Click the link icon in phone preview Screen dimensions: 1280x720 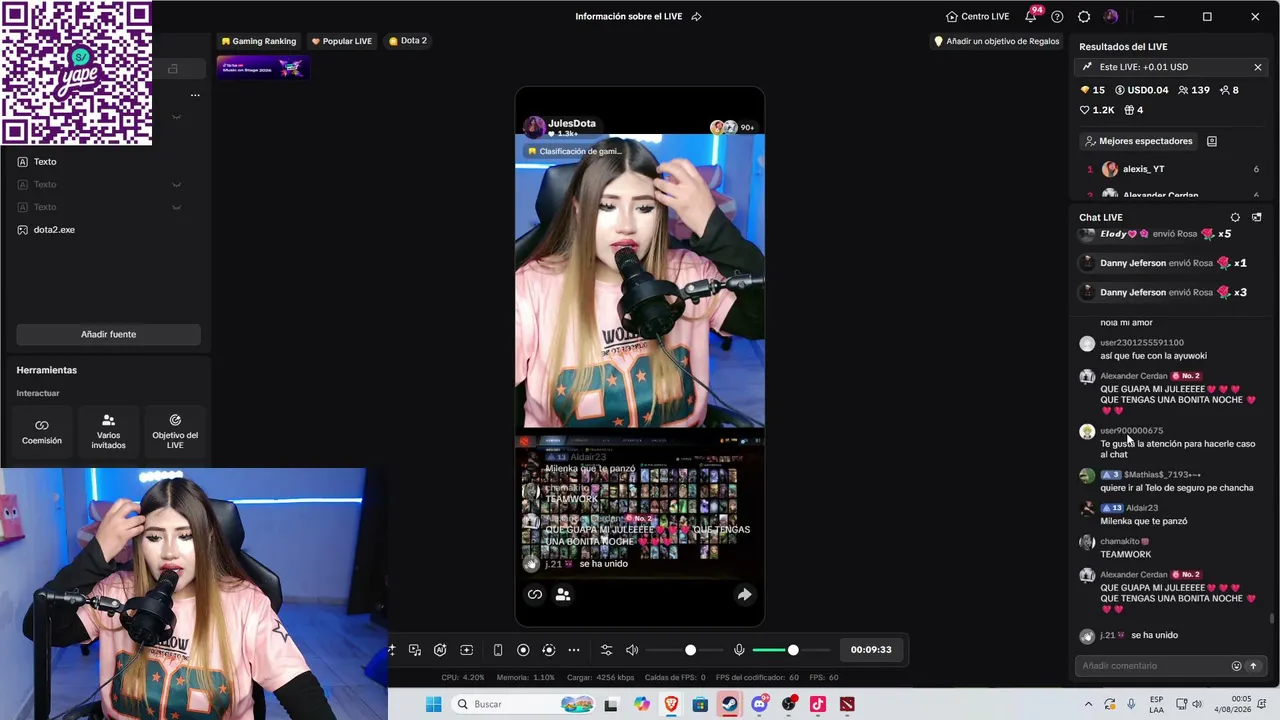tap(535, 595)
